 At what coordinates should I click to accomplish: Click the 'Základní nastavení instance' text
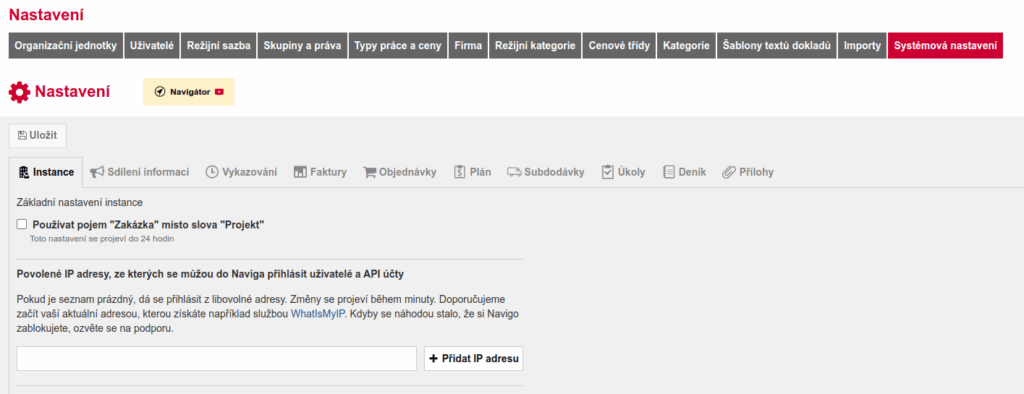[80, 203]
